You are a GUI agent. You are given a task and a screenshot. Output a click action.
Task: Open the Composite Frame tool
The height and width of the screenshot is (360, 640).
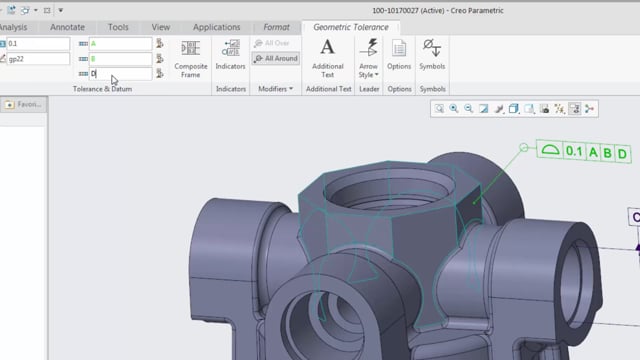(190, 58)
